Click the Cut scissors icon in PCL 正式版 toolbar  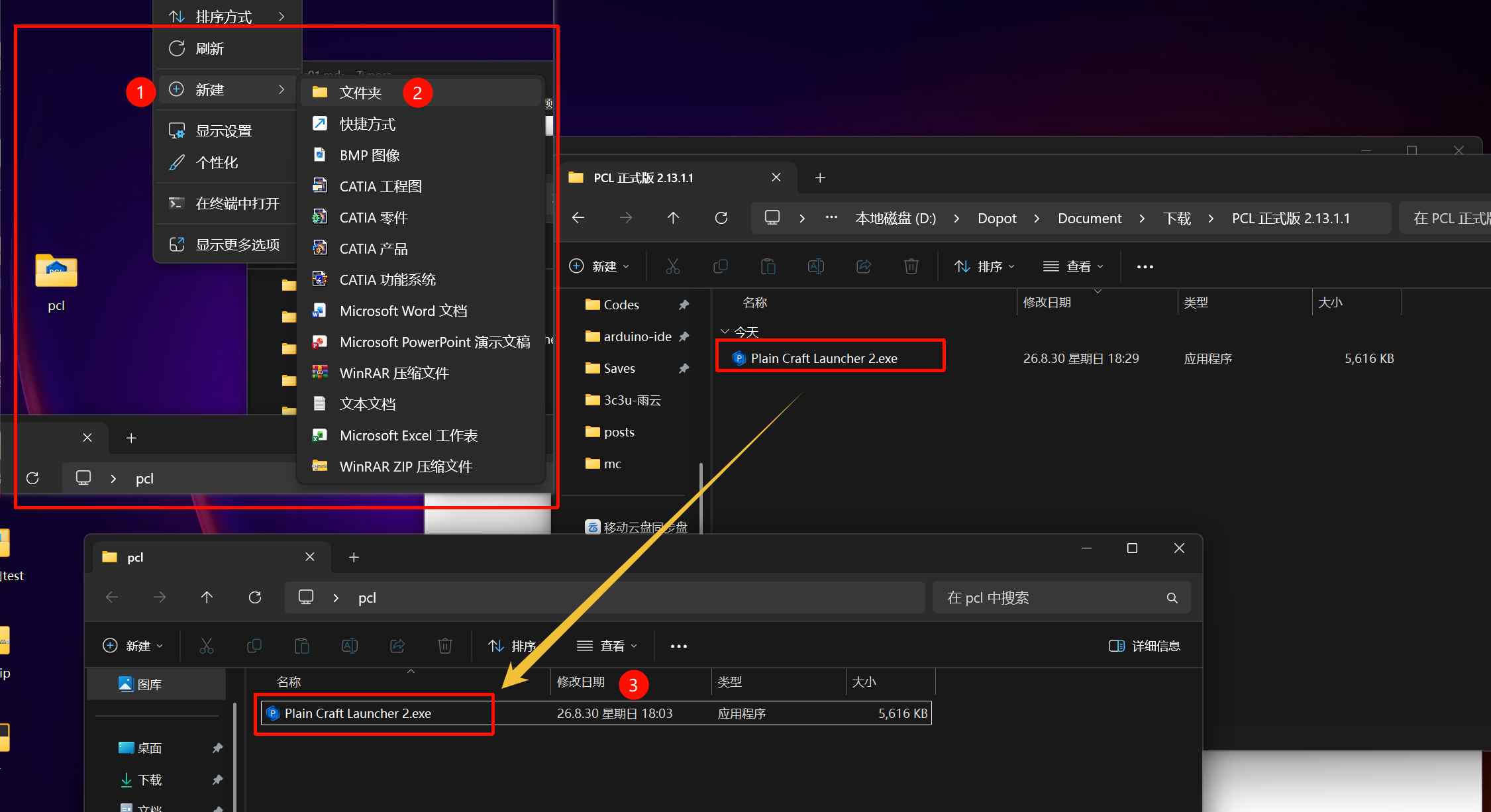(x=672, y=266)
